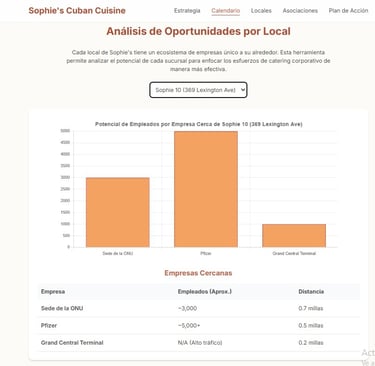Click the 0.2 millas distance cell
Screen dimensions: 375x366
pyautogui.click(x=311, y=342)
